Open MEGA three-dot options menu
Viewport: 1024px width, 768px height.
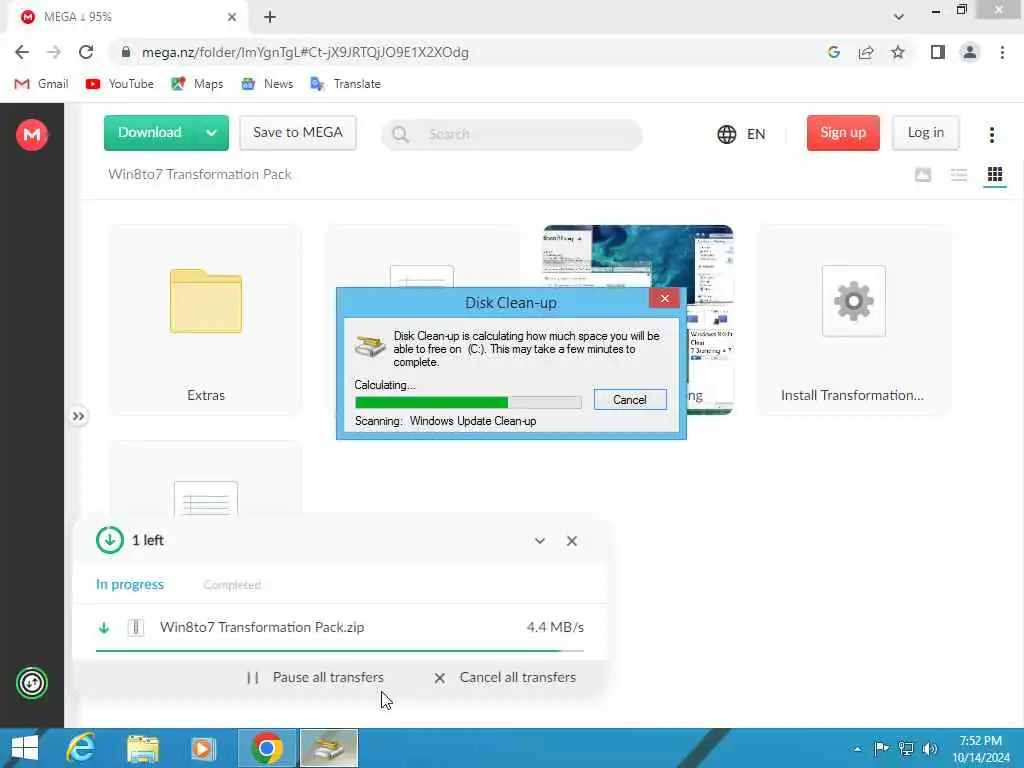click(x=991, y=135)
